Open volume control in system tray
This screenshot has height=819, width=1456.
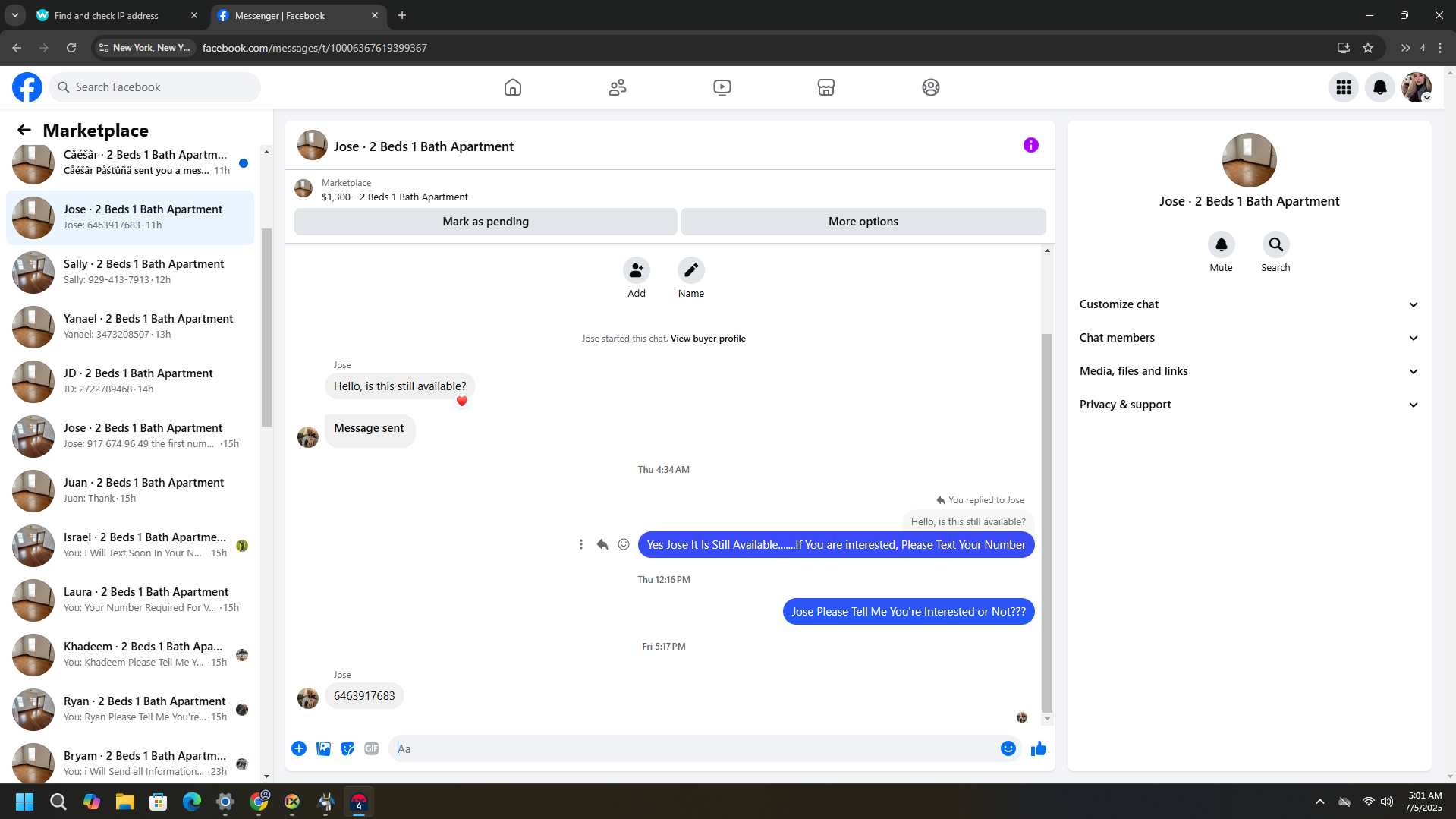point(1387,802)
